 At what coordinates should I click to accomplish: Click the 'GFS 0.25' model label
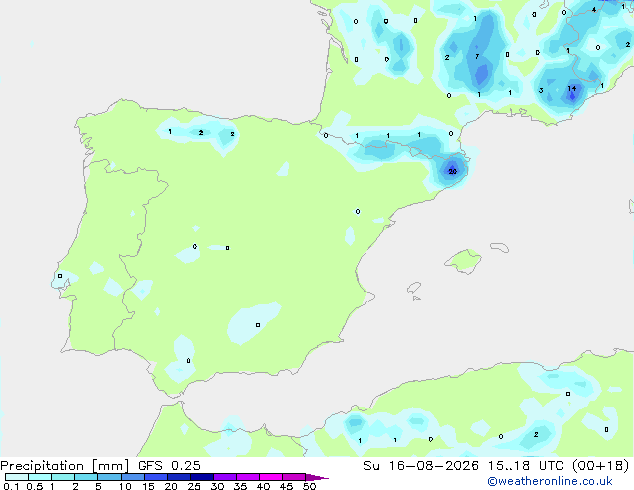[169, 466]
